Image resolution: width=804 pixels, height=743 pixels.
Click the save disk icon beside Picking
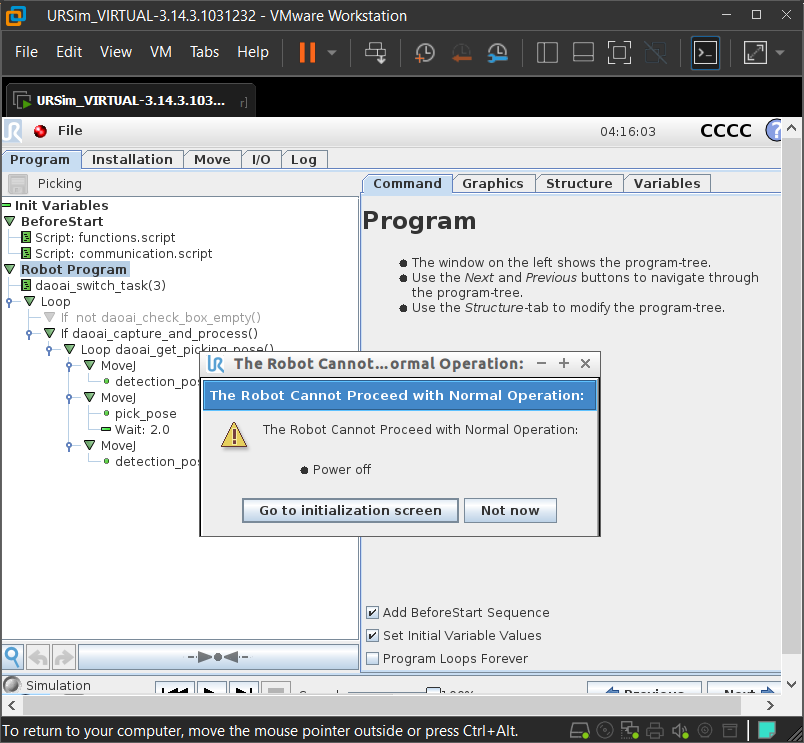[18, 184]
